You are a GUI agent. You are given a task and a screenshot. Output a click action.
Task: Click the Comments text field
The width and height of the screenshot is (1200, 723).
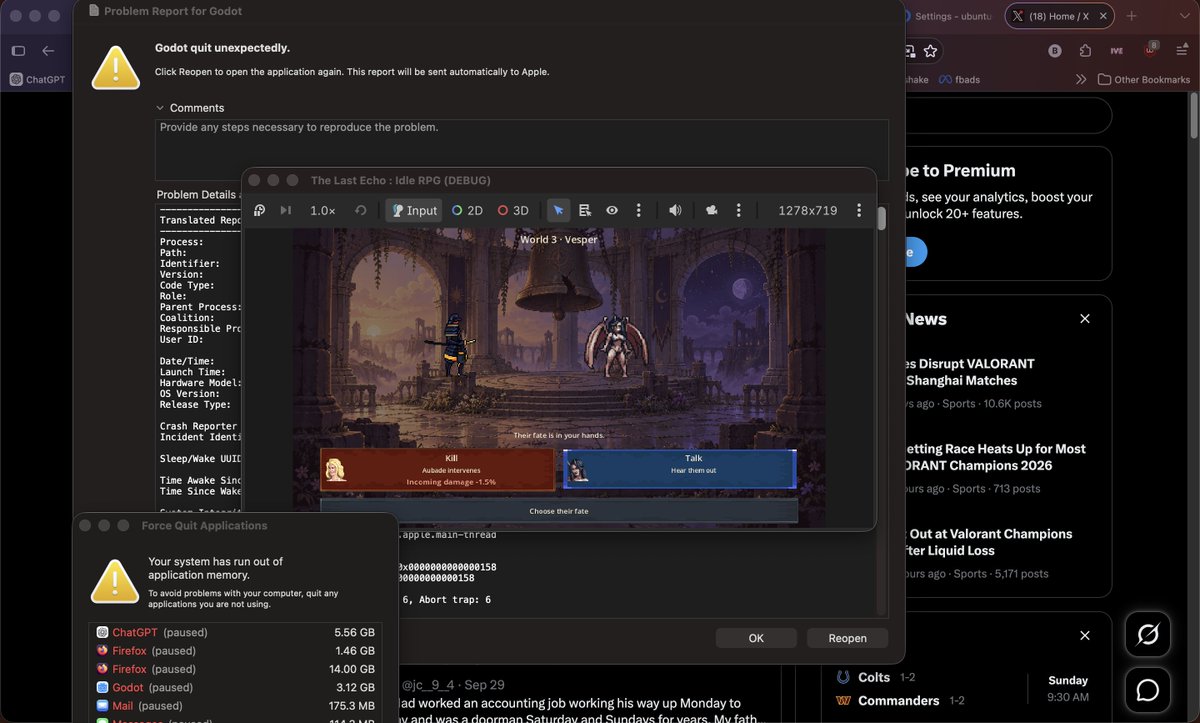[522, 150]
